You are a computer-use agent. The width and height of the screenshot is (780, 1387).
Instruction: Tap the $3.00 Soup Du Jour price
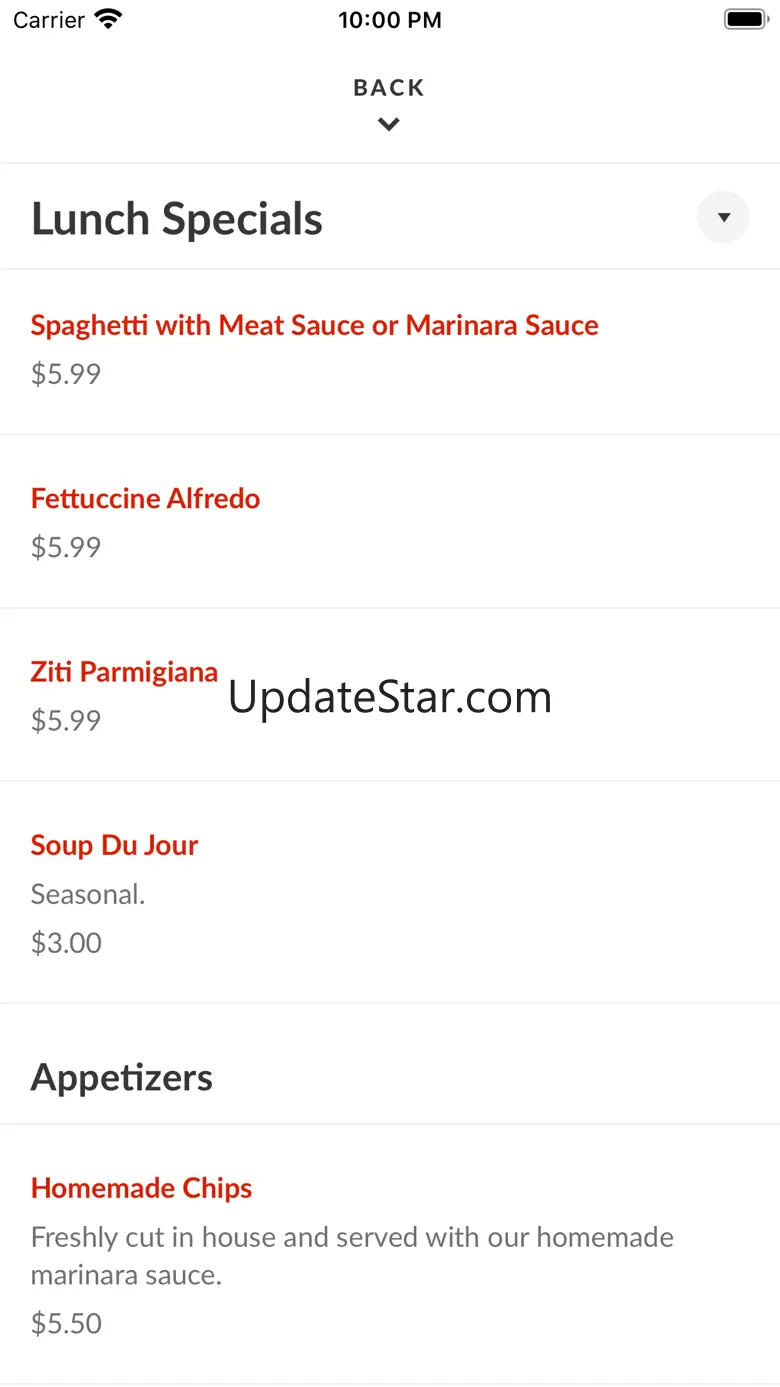pyautogui.click(x=66, y=943)
